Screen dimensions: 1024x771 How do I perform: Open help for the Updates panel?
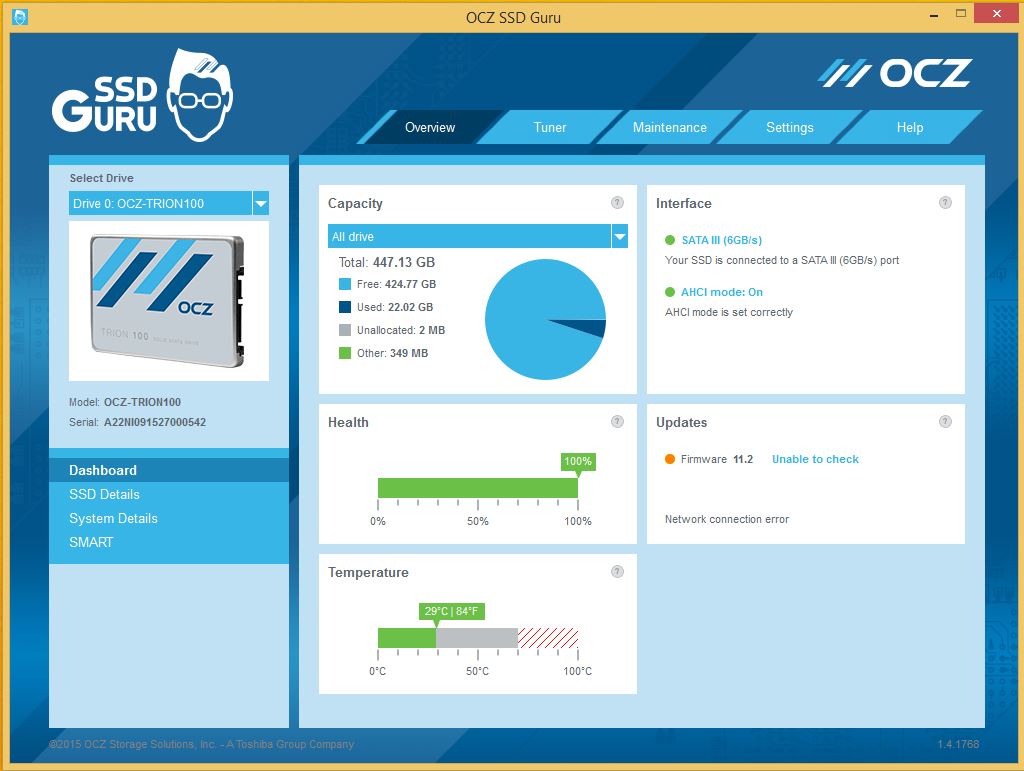[945, 422]
